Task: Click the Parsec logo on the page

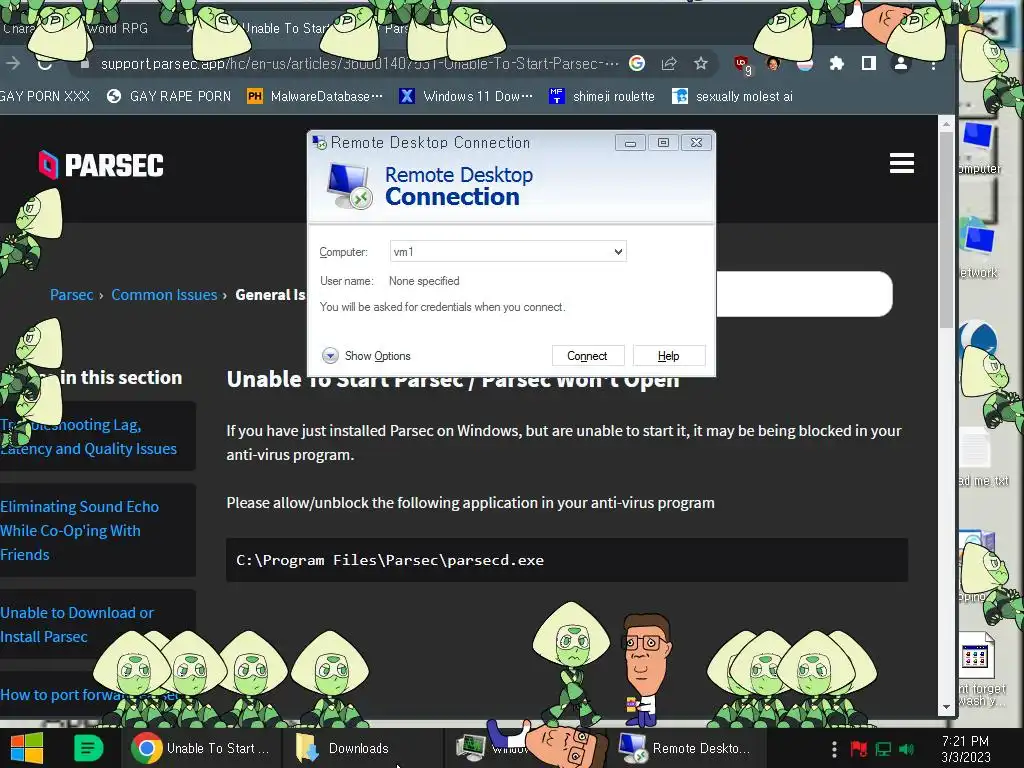Action: [x=101, y=165]
